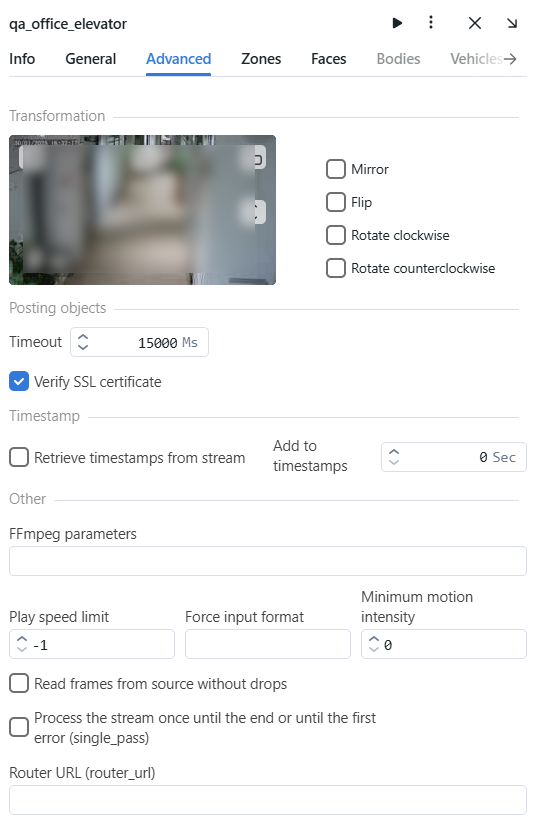This screenshot has height=832, width=542.
Task: Uncheck Verify SSL certificate
Action: [19, 382]
